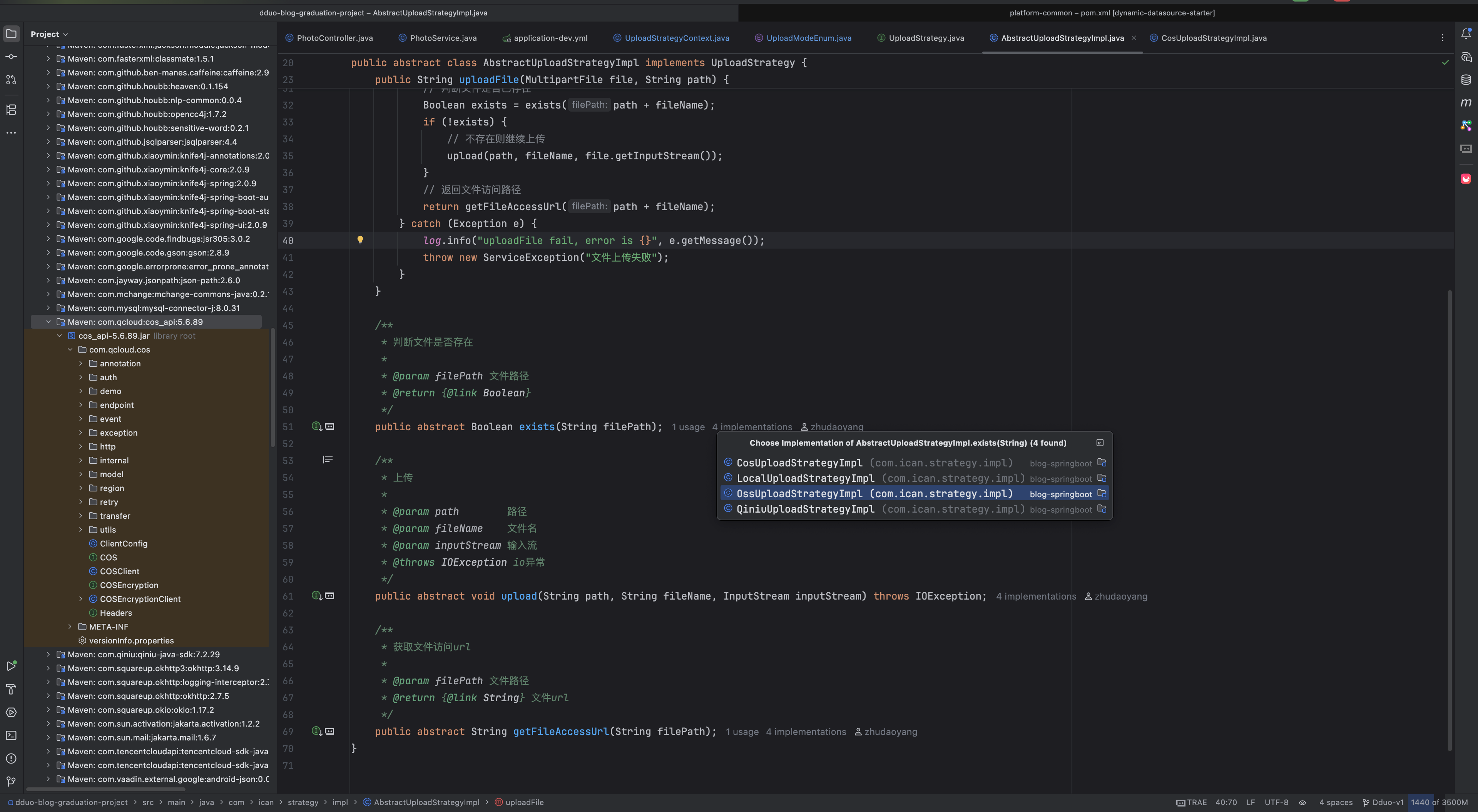
Task: Switch to CosUploadStrategyImpl.java tab
Action: coord(1213,38)
